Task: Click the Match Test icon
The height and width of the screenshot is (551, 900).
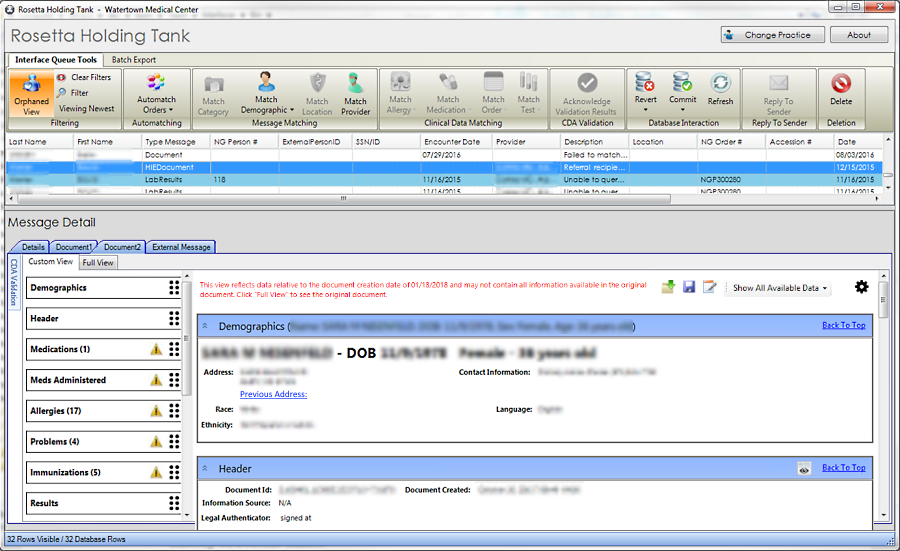Action: (x=528, y=82)
